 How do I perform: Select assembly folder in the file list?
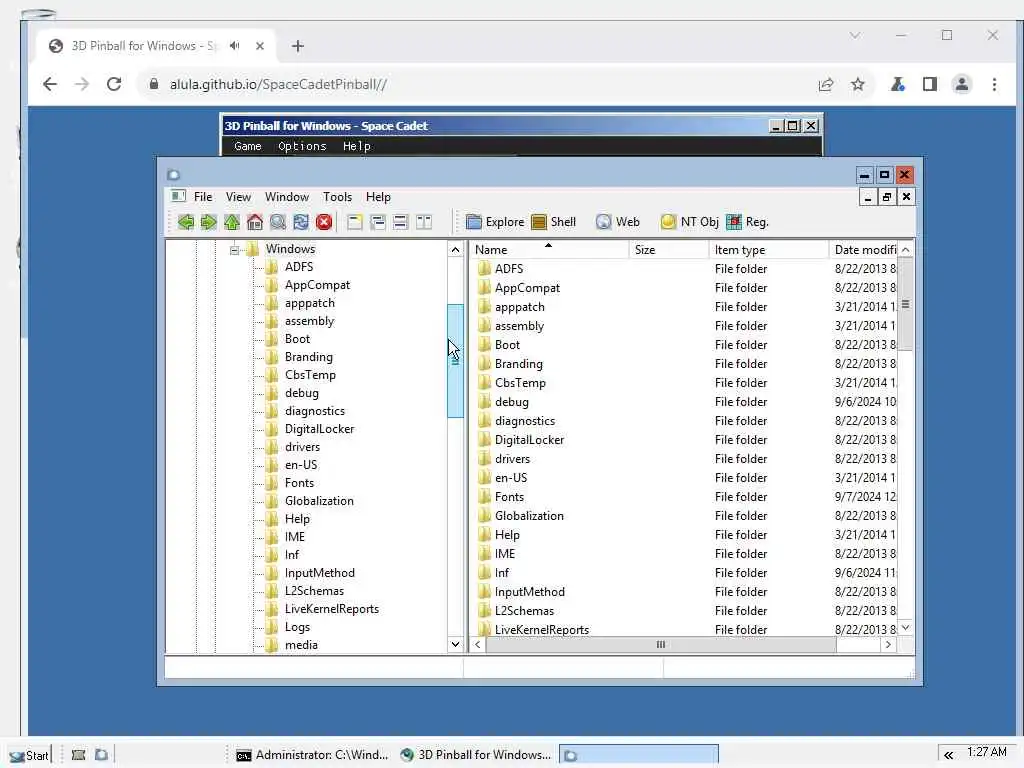(x=519, y=326)
